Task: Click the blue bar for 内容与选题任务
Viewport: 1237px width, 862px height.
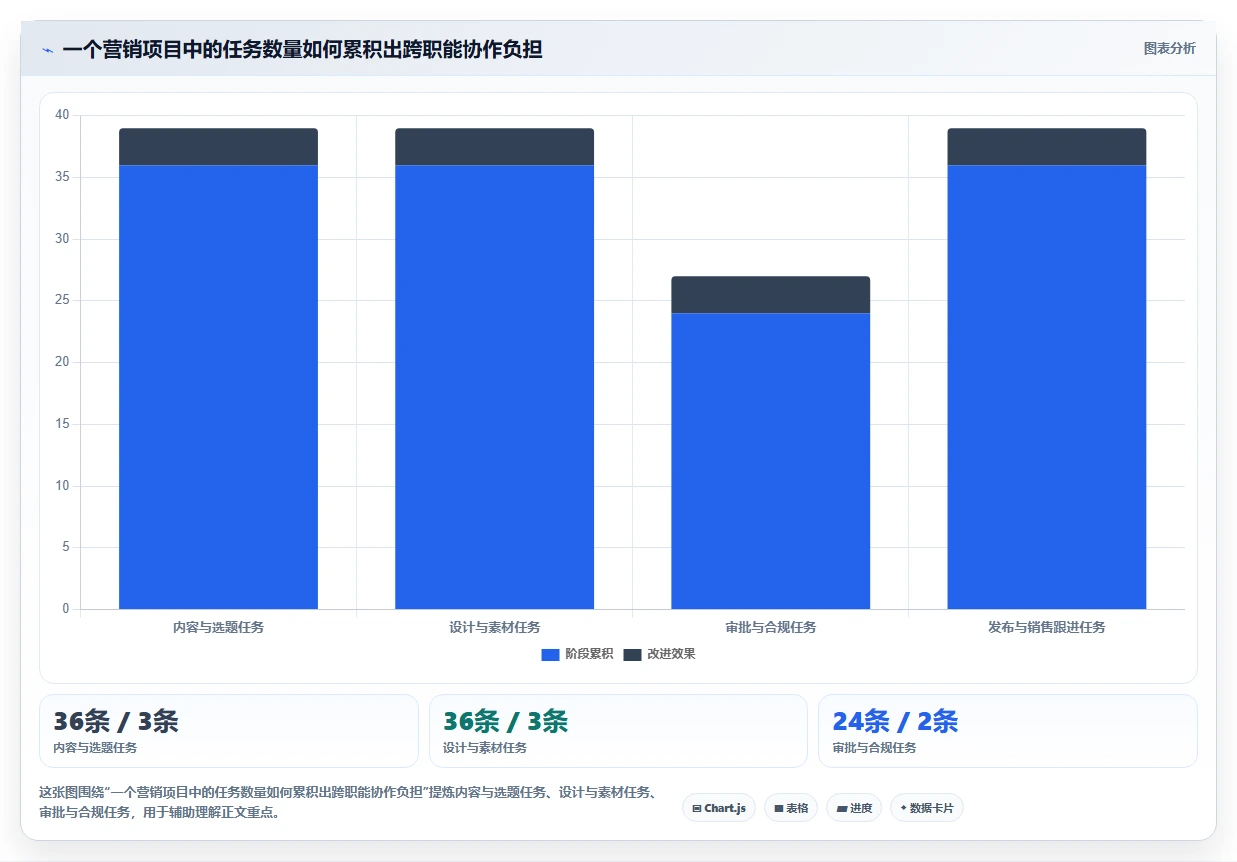Action: coord(218,387)
